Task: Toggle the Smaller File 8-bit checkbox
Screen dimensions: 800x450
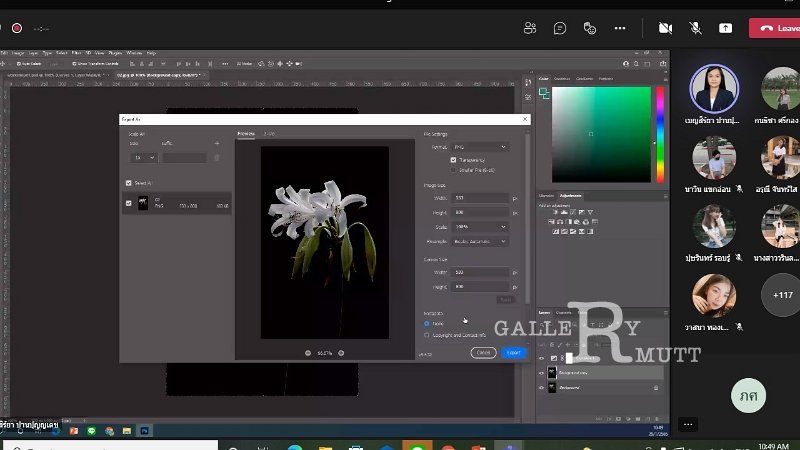Action: point(453,170)
